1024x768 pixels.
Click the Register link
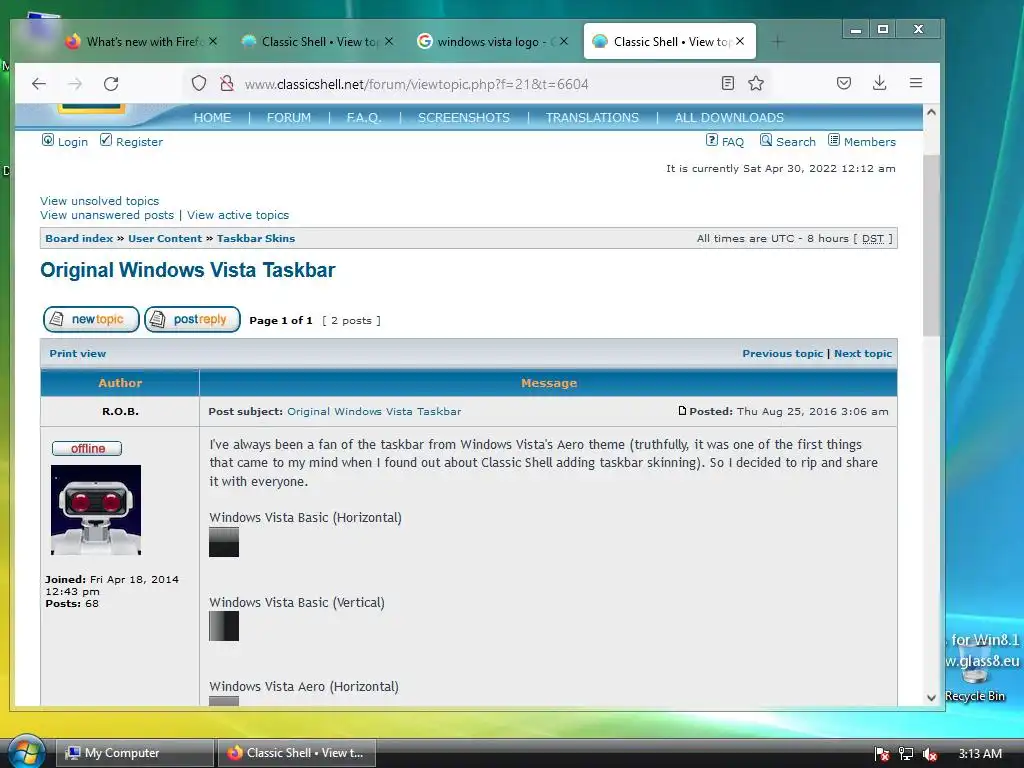139,142
